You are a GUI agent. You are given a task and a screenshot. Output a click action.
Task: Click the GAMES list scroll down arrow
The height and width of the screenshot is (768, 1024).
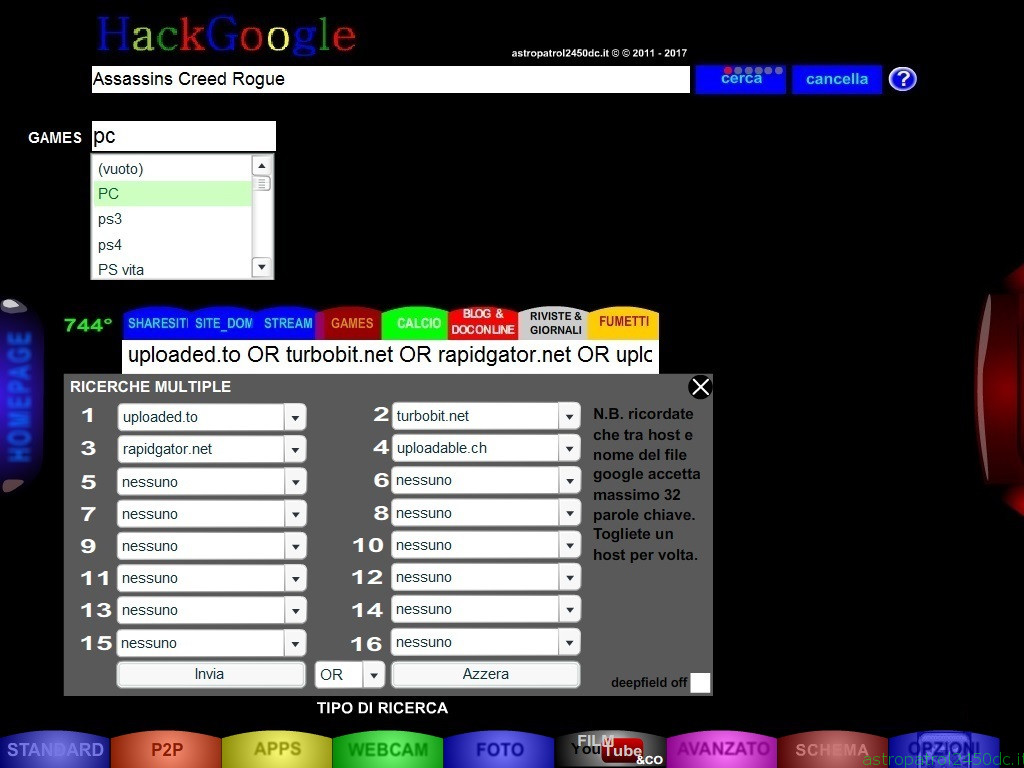[x=261, y=266]
